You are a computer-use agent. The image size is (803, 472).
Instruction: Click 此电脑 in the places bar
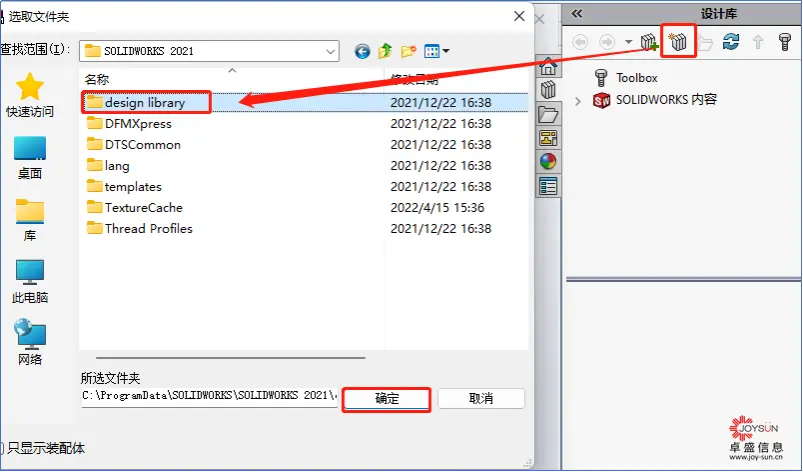[x=30, y=282]
